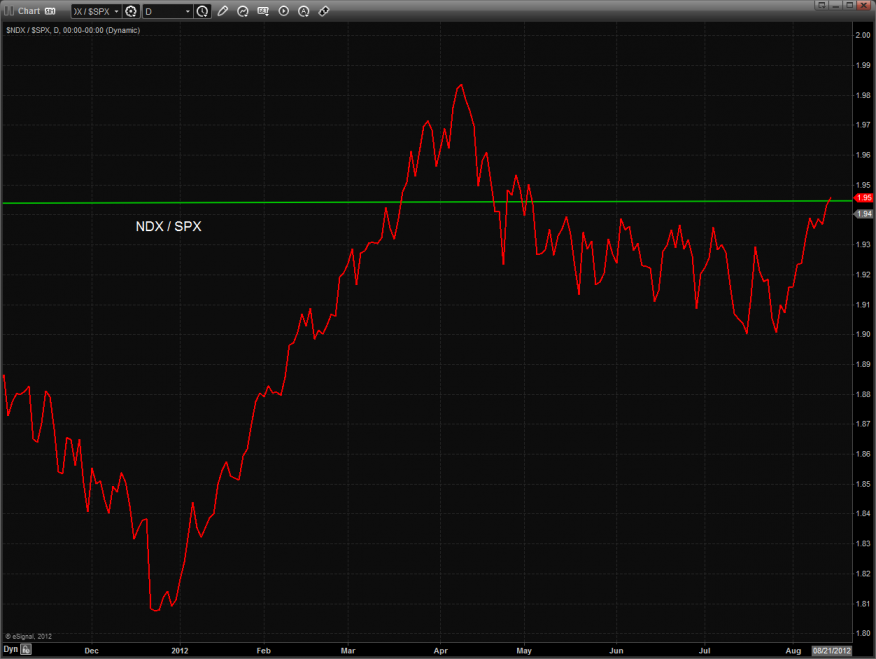
Task: Click the NDX / SPX text annotation
Action: (x=168, y=227)
